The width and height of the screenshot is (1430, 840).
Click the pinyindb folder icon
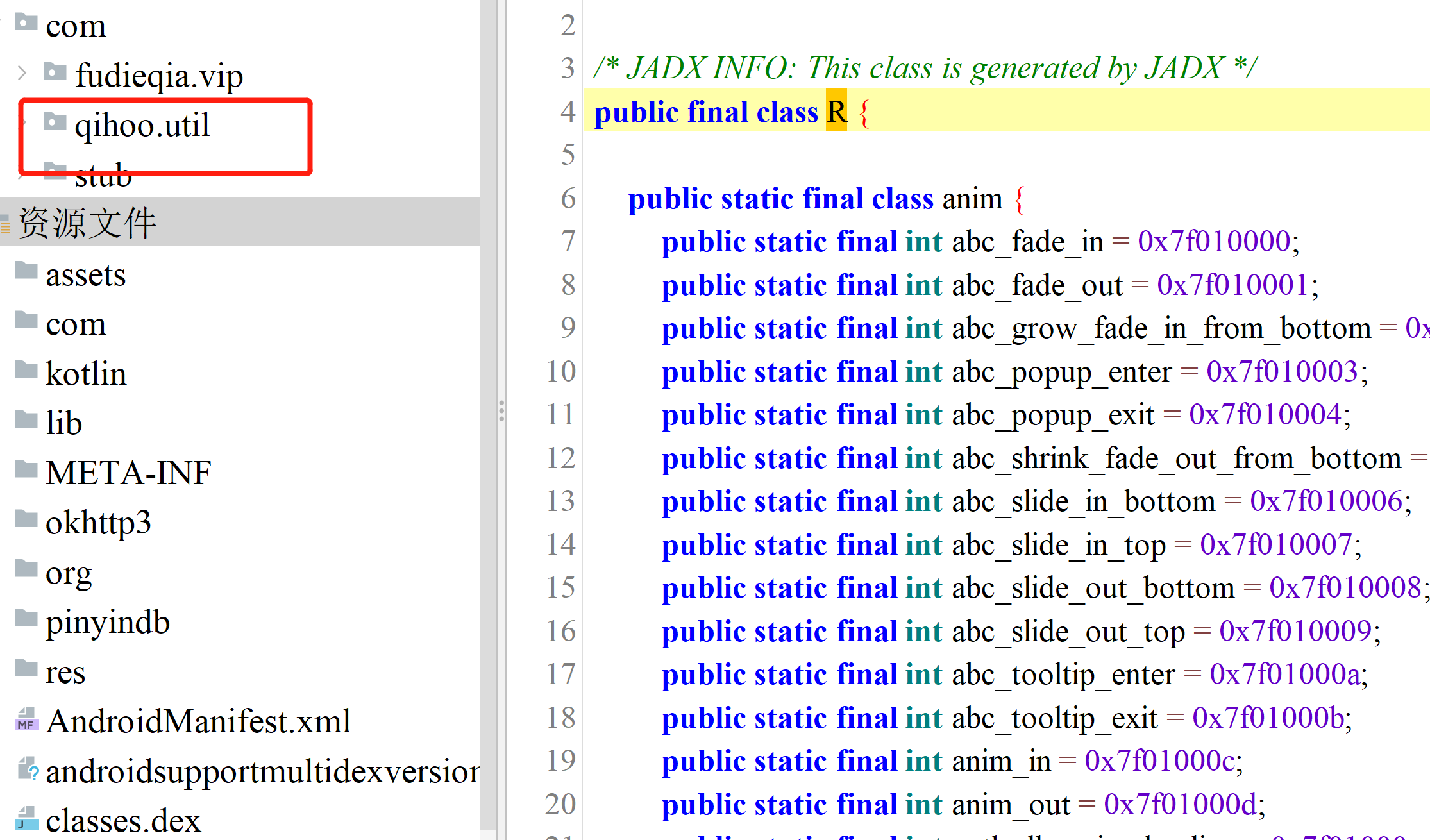click(26, 618)
